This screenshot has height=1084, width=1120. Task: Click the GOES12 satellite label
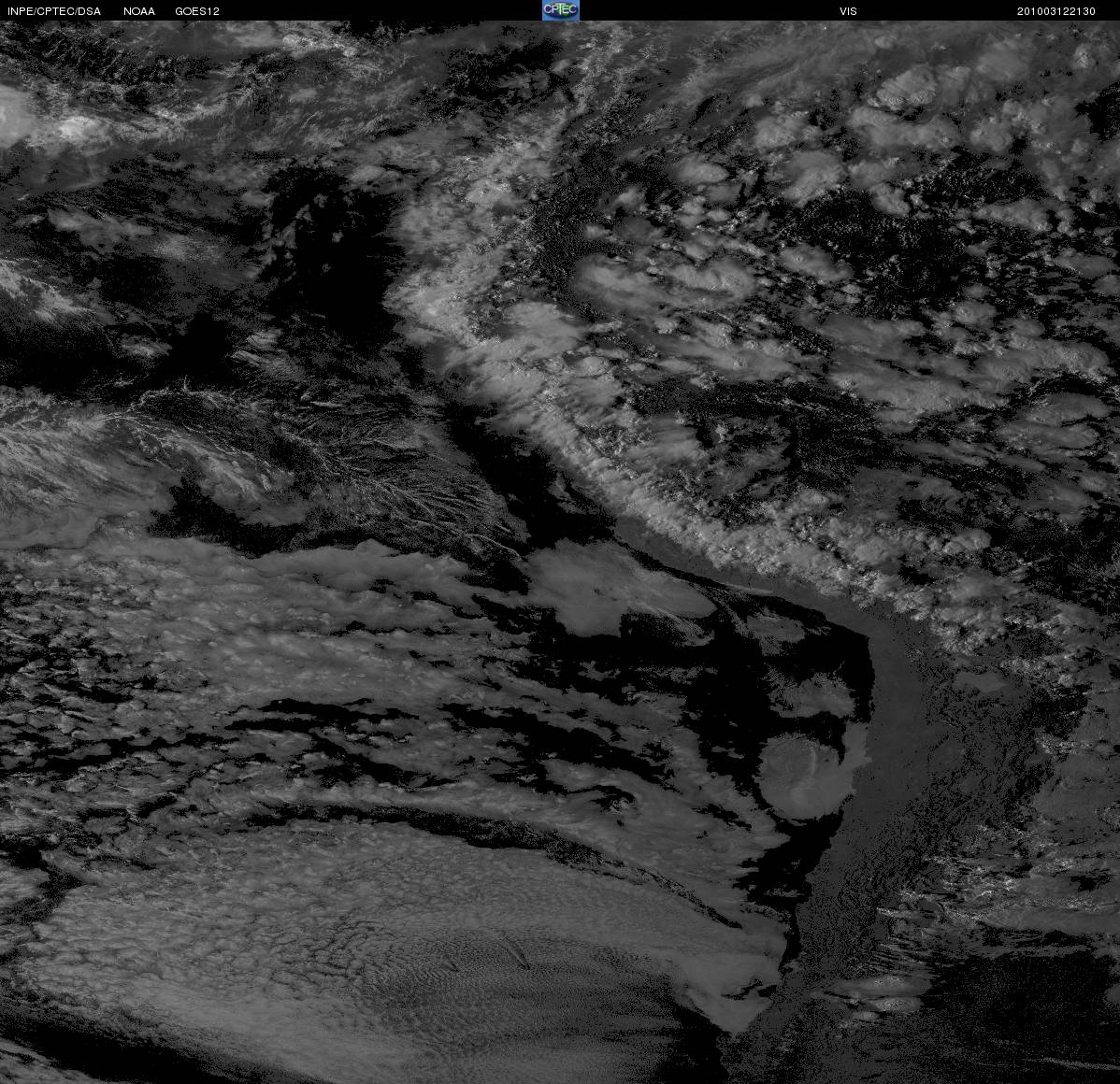point(197,11)
